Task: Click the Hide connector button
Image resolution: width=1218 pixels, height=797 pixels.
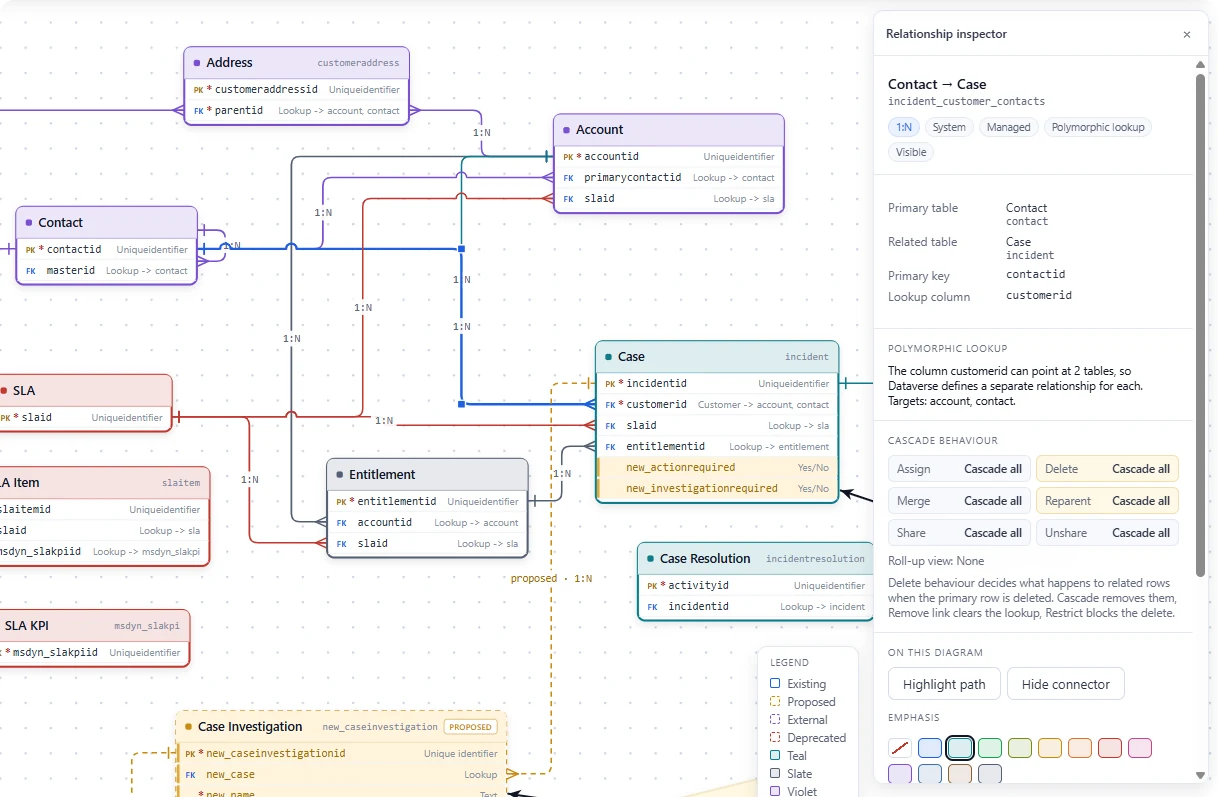Action: tap(1066, 684)
